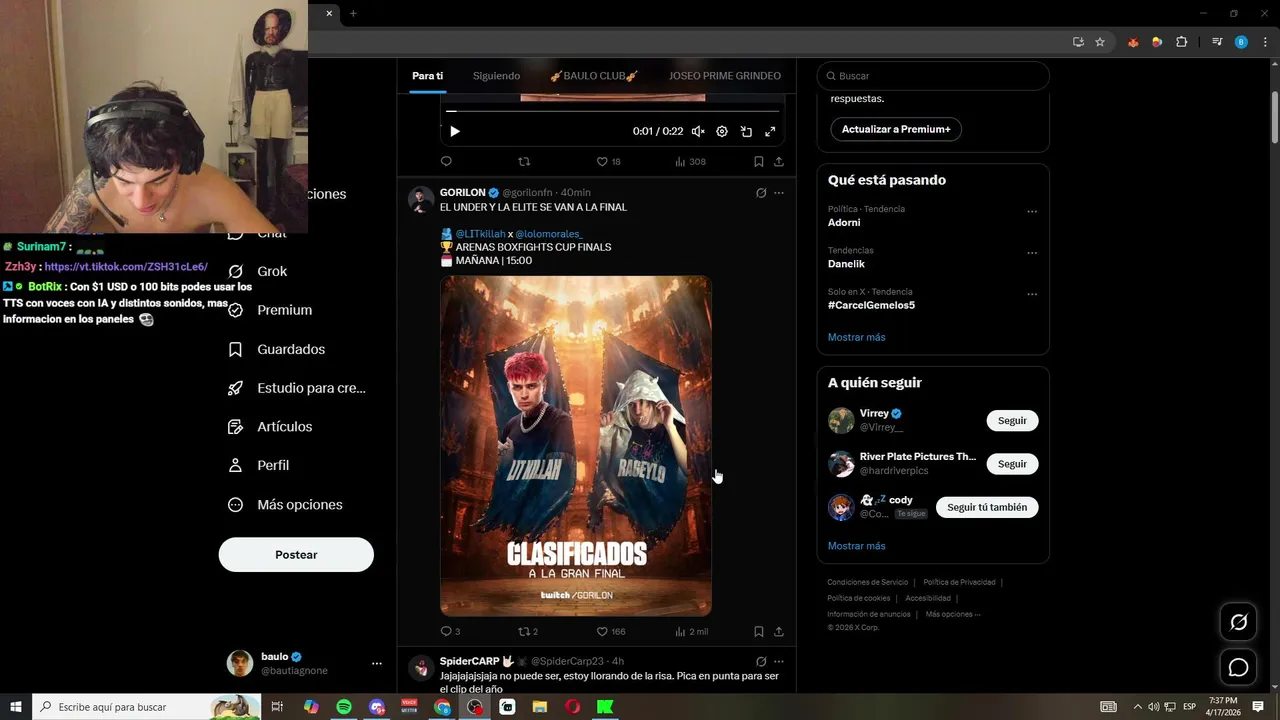The height and width of the screenshot is (720, 1280).
Task: Switch to the Para ti tab
Action: [x=427, y=76]
